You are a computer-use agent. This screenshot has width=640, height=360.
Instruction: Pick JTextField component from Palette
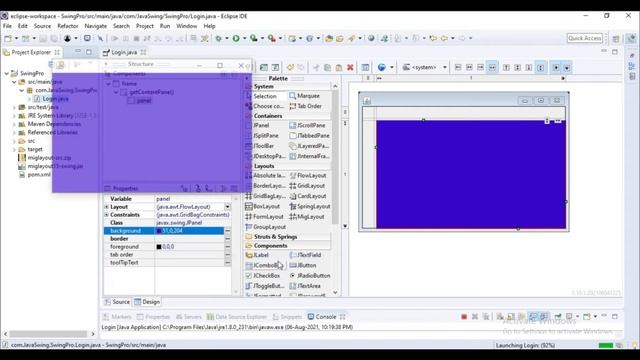[x=305, y=255]
